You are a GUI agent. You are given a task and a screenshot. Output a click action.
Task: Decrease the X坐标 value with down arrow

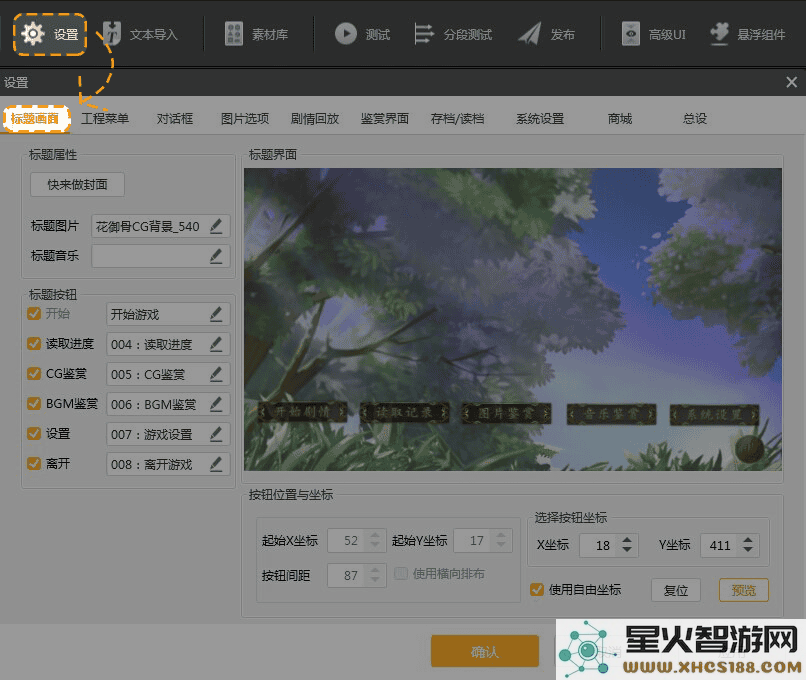(627, 549)
